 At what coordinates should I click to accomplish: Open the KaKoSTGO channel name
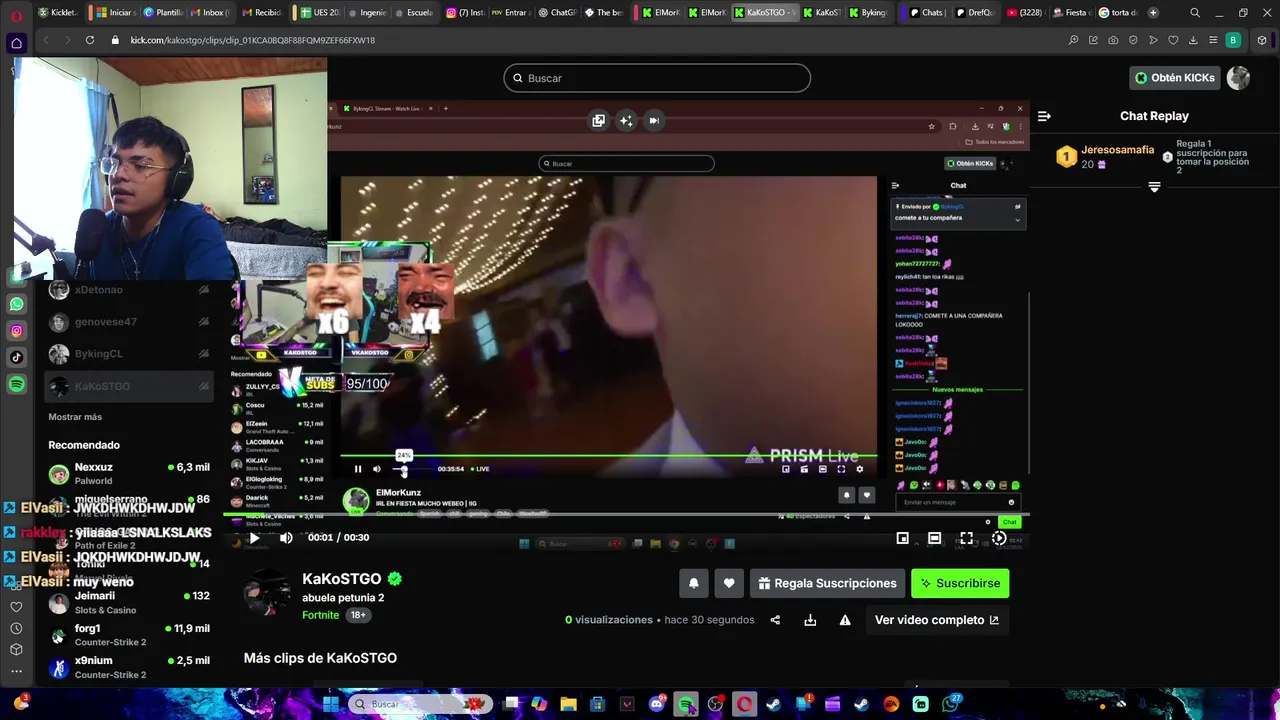click(342, 579)
